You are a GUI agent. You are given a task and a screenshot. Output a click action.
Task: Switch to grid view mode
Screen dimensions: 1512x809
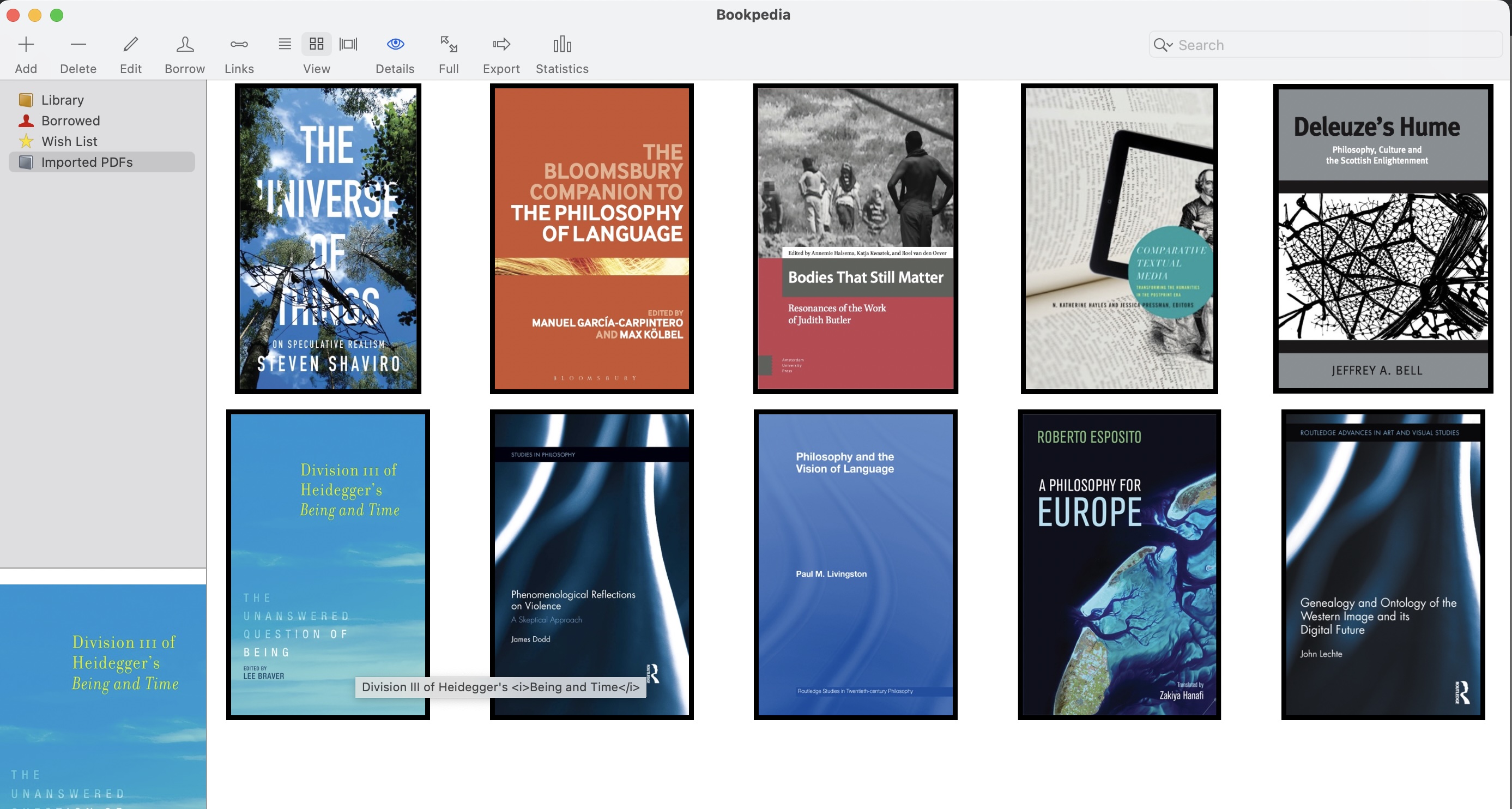coord(316,44)
